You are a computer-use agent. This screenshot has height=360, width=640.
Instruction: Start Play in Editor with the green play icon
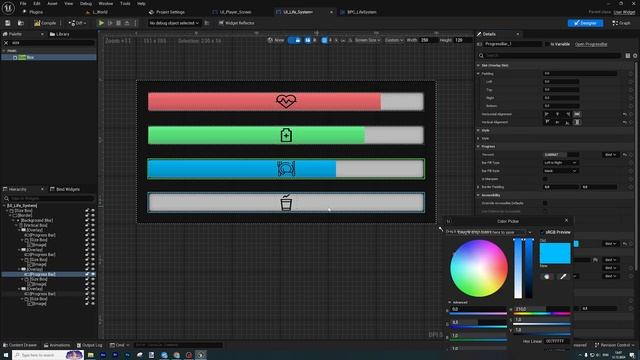101,23
